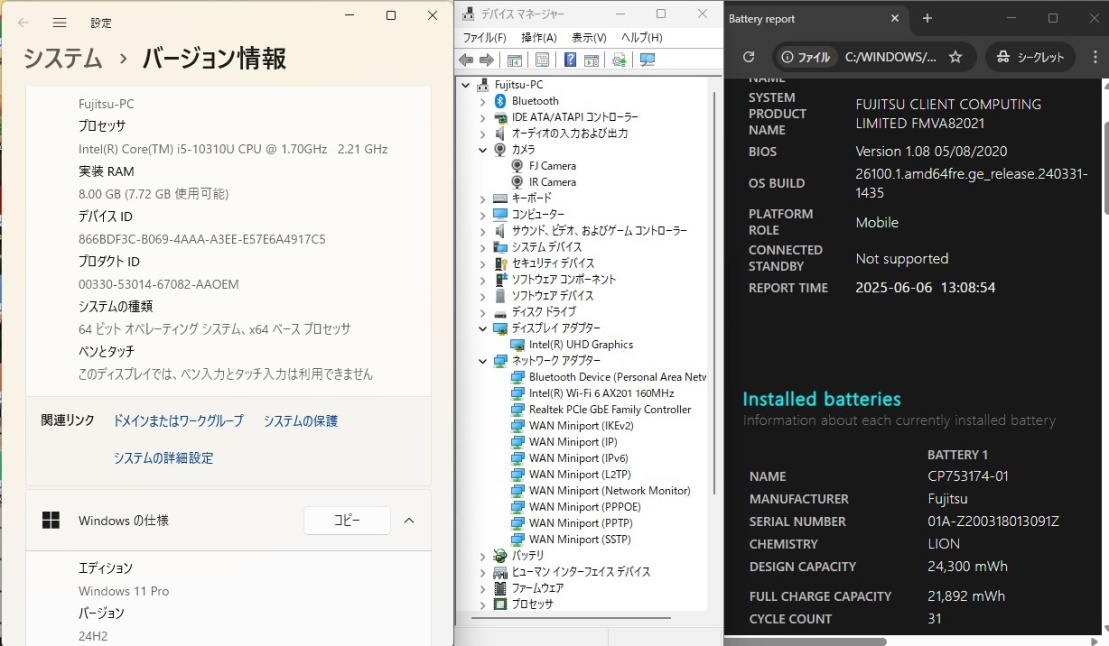Select the FJ Camera device

pos(552,166)
